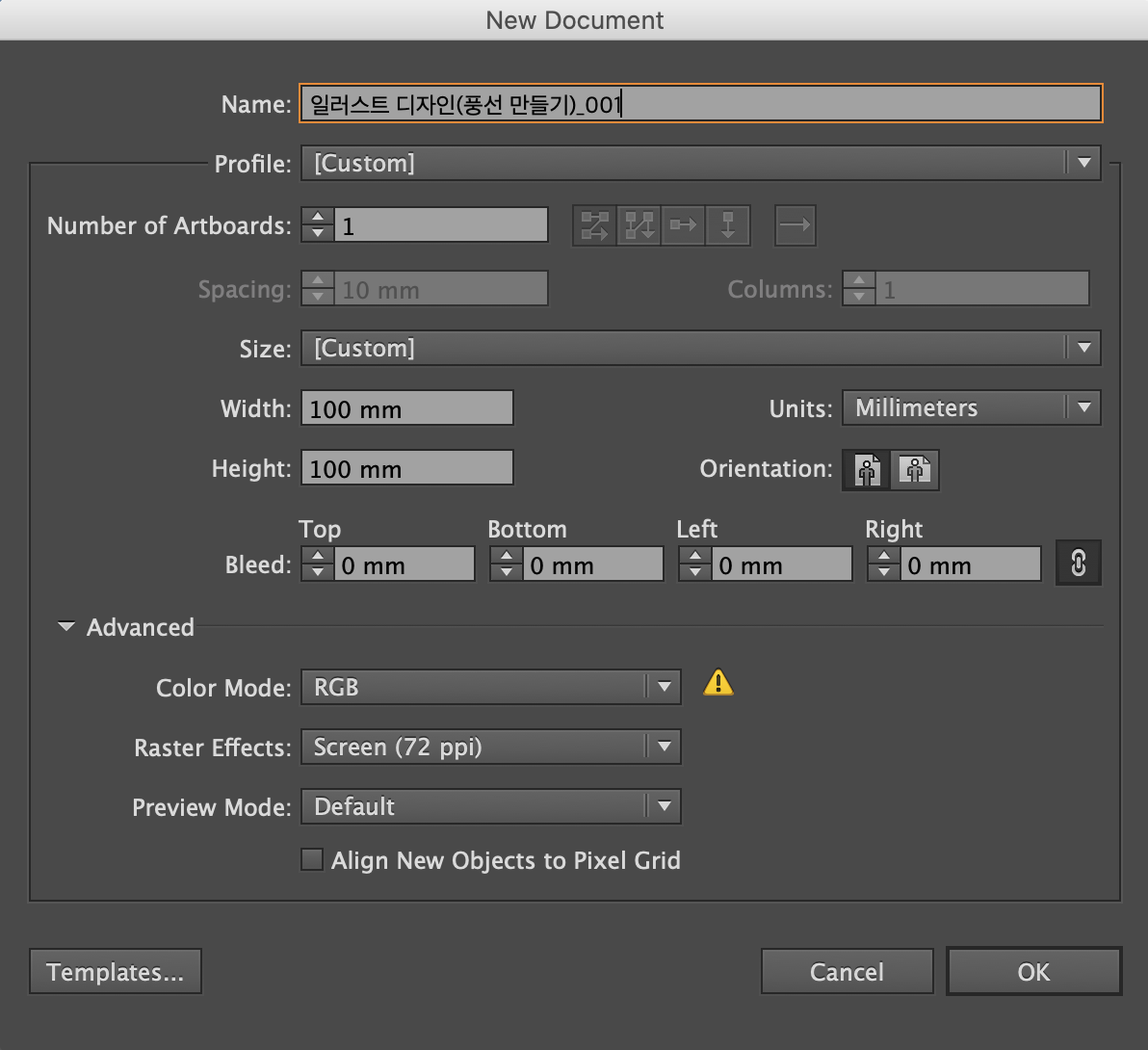Decrease Bottom bleed value
This screenshot has width=1148, height=1050.
point(507,572)
